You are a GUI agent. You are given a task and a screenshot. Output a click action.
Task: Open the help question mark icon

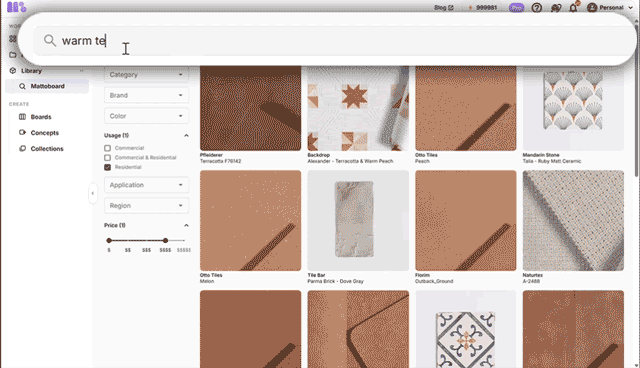click(537, 7)
